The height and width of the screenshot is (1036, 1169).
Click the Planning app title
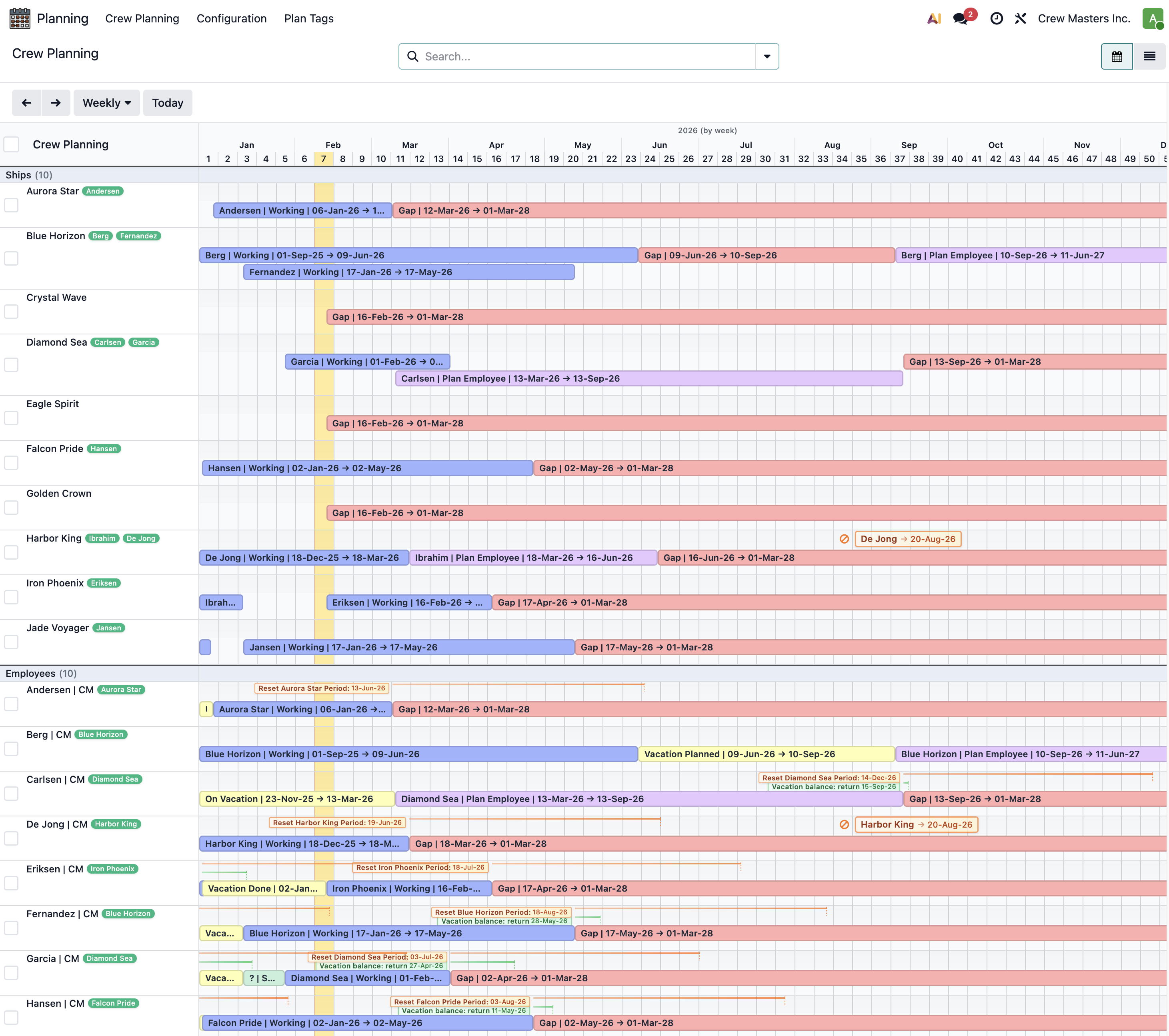[62, 18]
